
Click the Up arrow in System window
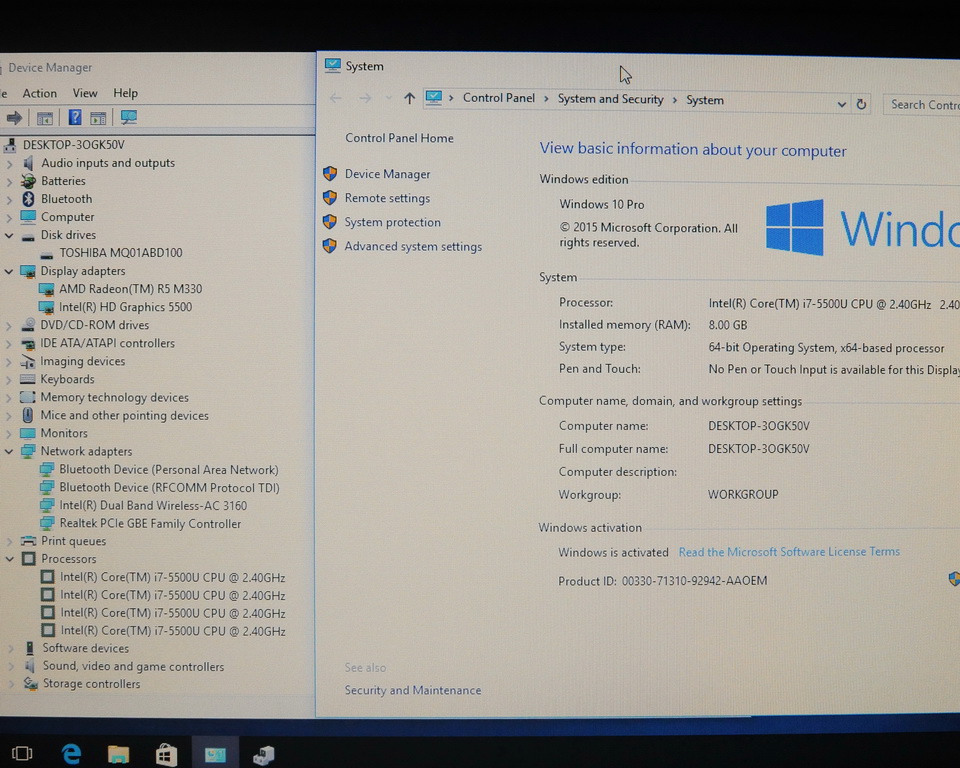pyautogui.click(x=409, y=98)
